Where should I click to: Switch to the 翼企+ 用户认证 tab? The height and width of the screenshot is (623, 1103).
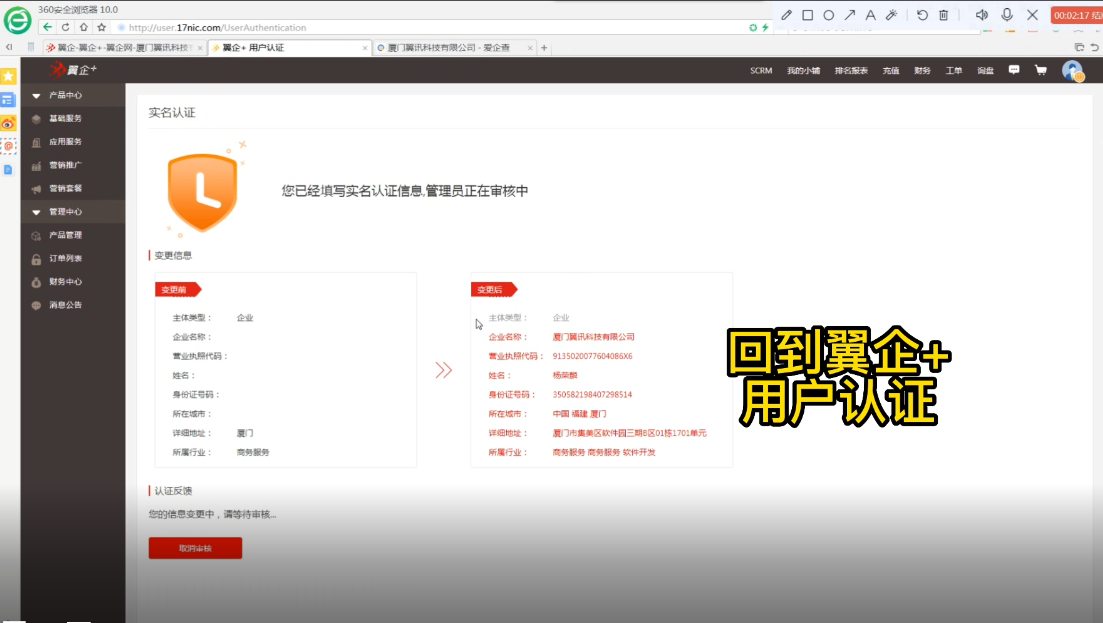pos(289,48)
